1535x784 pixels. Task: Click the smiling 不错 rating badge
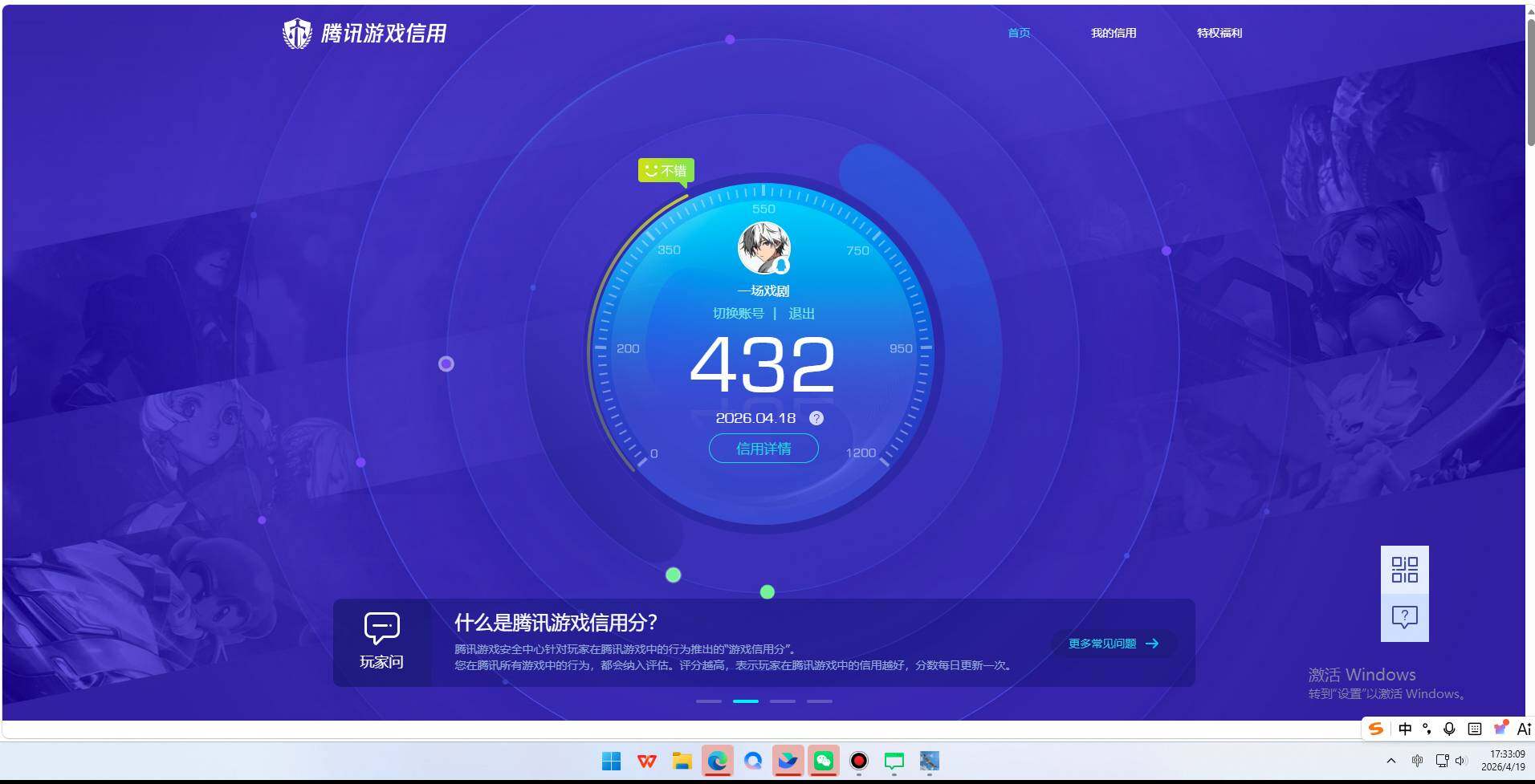[x=665, y=169]
